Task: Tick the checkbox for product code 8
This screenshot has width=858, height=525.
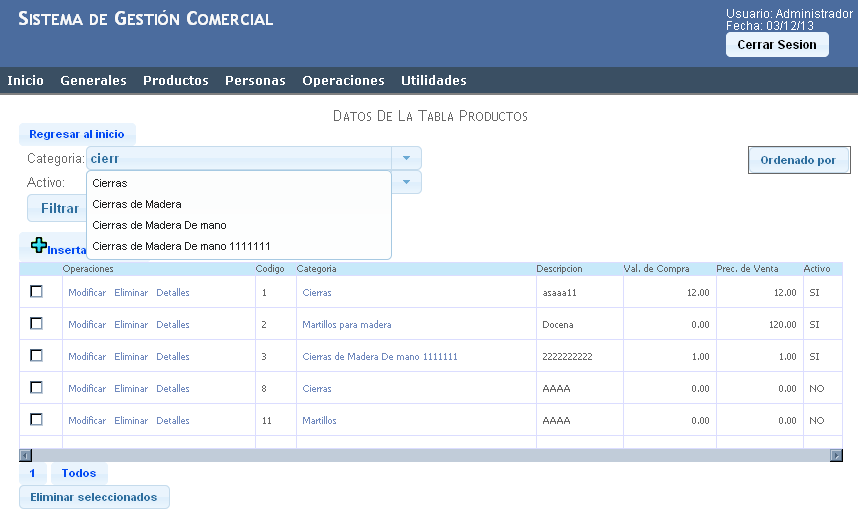Action: [36, 388]
